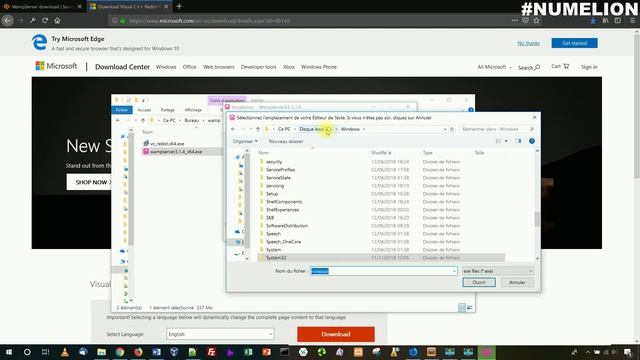Open Developer tools link in nav
640x360 pixels.
coord(258,67)
